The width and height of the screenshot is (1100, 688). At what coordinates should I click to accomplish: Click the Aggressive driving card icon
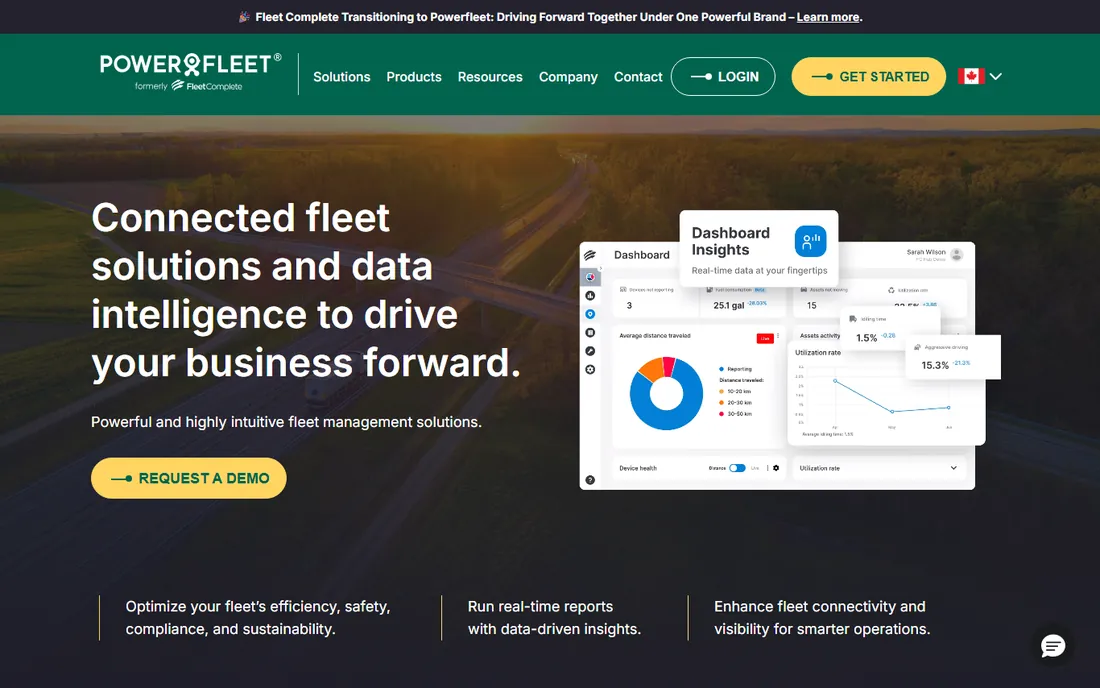[x=918, y=347]
